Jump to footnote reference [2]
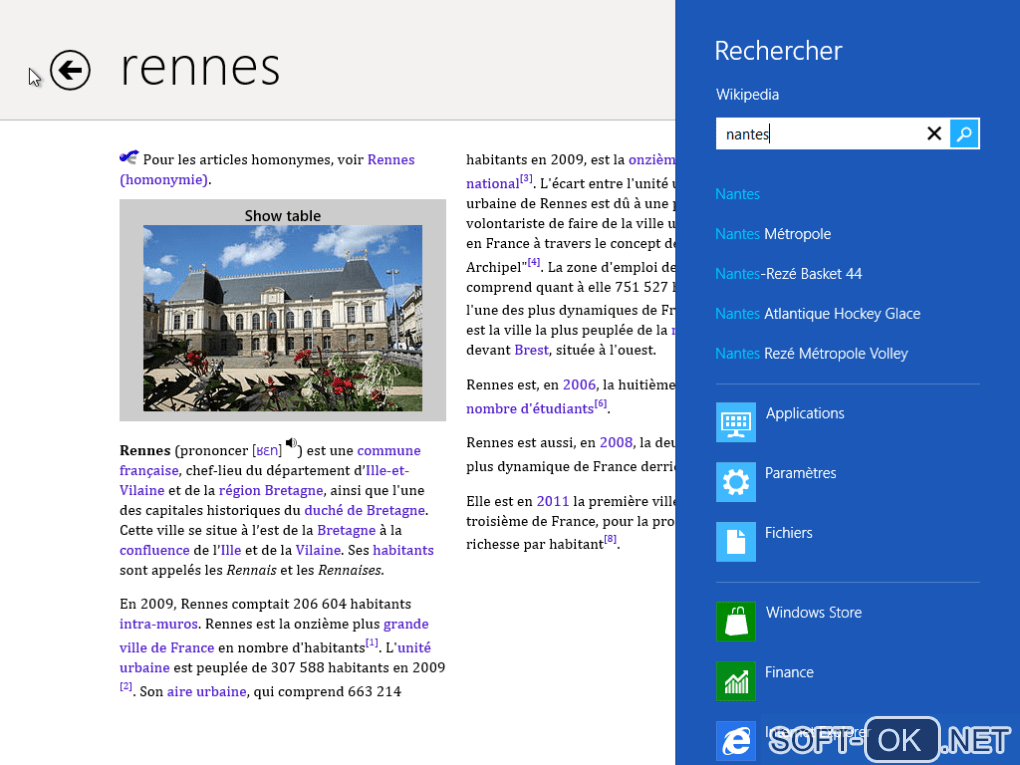The width and height of the screenshot is (1020, 765). pos(126,686)
